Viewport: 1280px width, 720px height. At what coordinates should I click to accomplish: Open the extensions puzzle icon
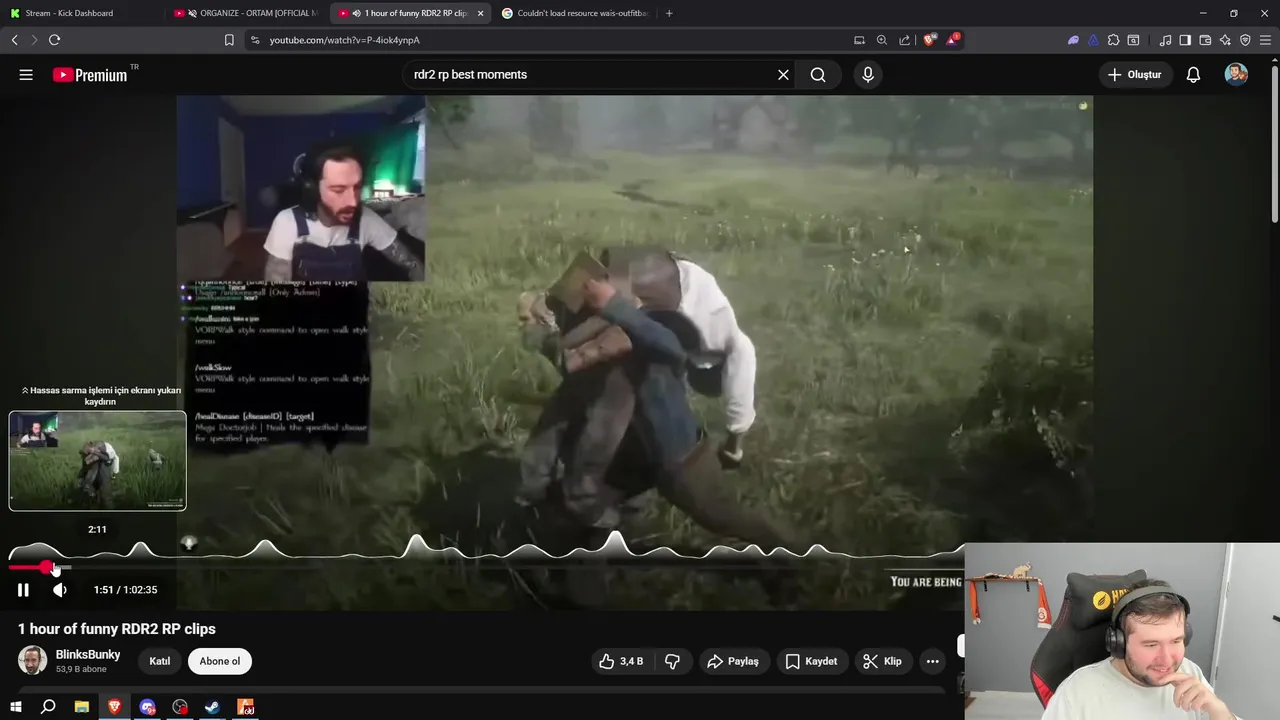tap(1113, 40)
